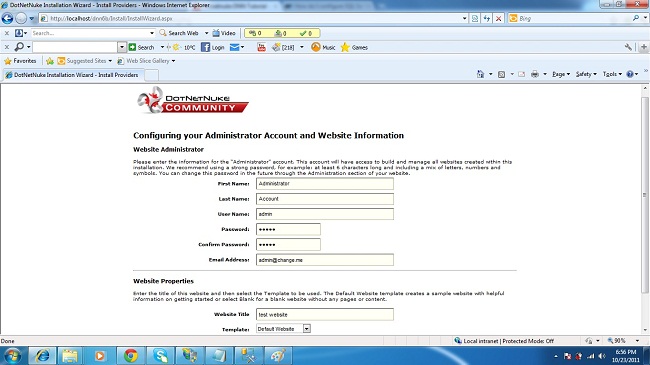
Task: Print the page using printer icon
Action: pyautogui.click(x=535, y=74)
